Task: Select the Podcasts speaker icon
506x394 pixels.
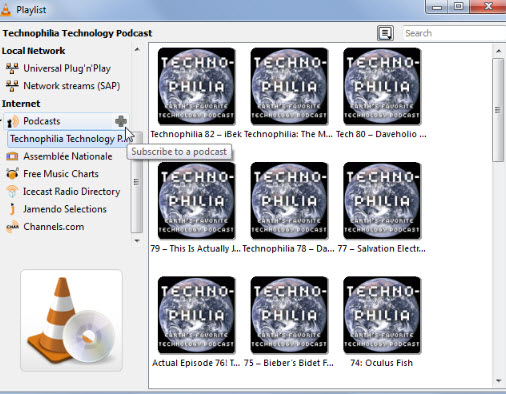Action: point(12,121)
